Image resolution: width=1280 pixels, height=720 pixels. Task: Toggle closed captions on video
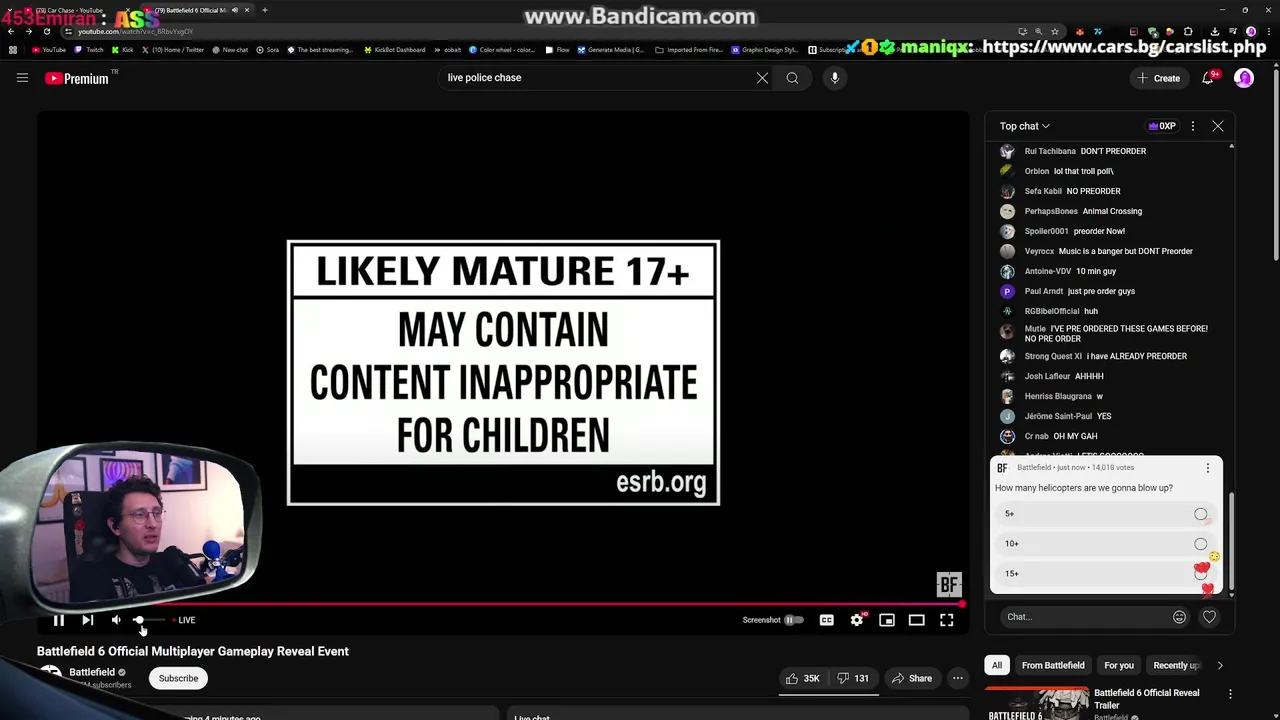pyautogui.click(x=826, y=620)
